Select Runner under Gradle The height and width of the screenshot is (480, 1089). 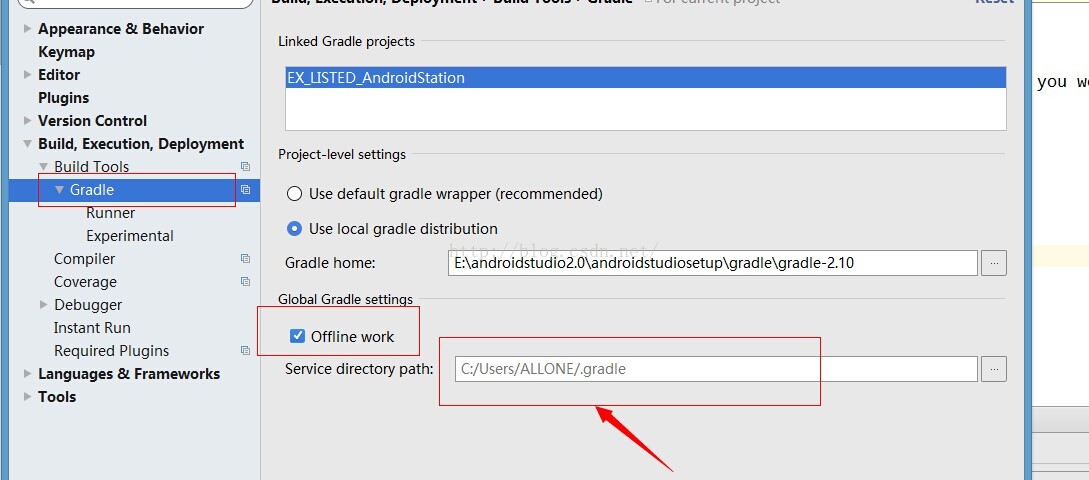[110, 213]
